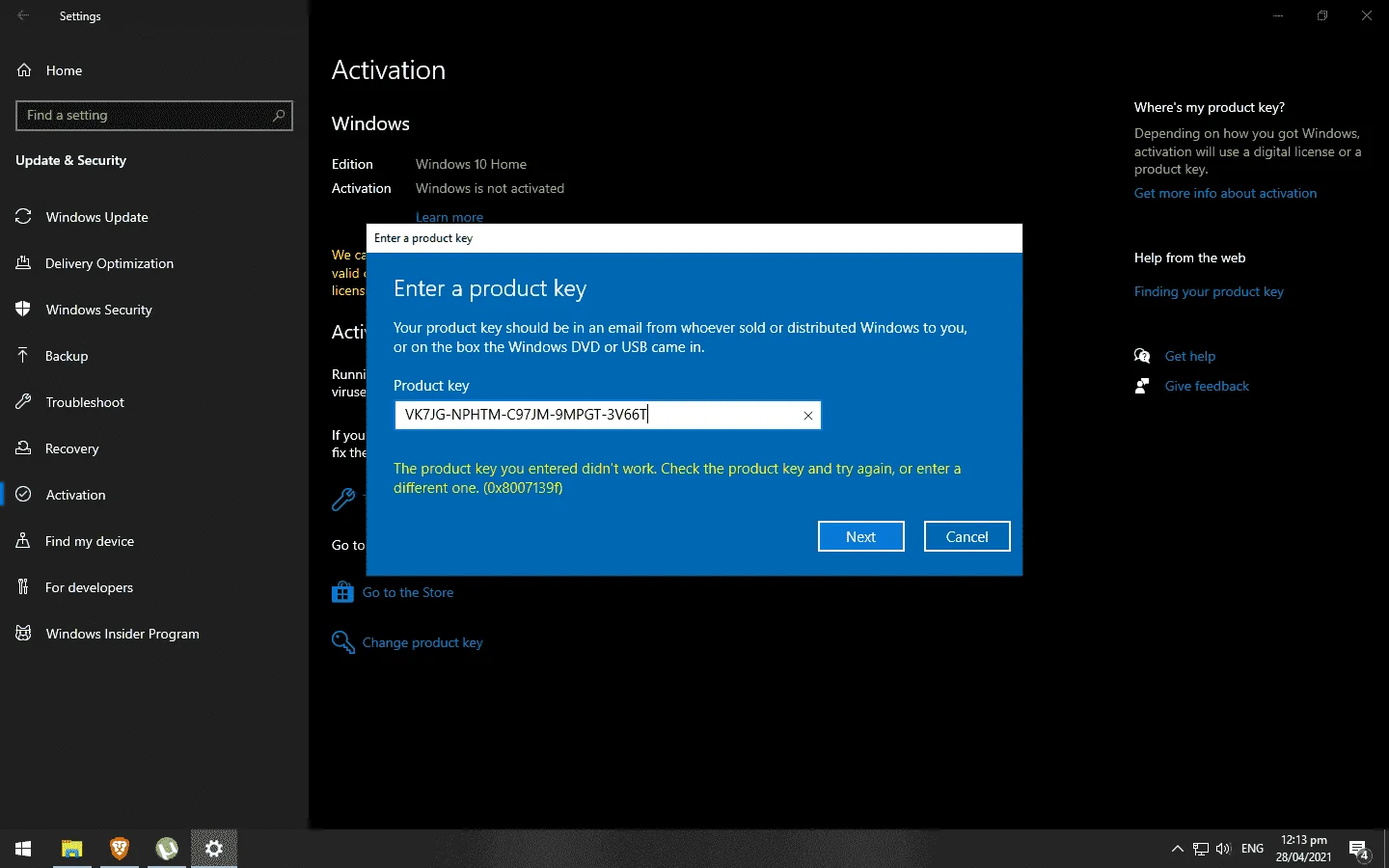This screenshot has height=868, width=1389.
Task: Restore down the Settings window
Action: pos(1322,15)
